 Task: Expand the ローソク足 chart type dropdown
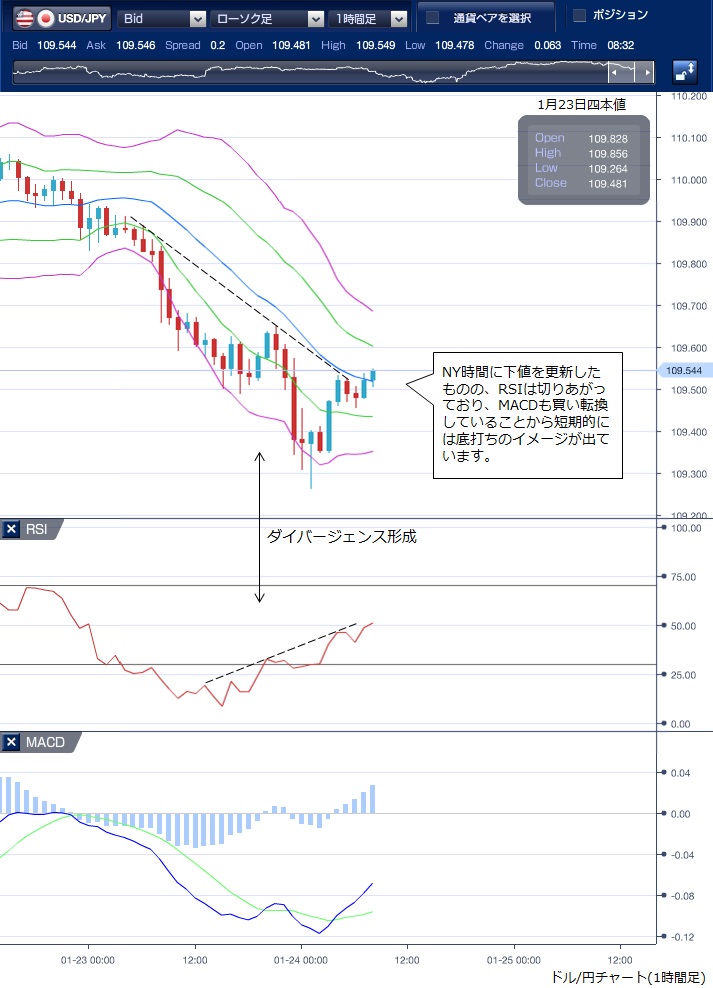pos(315,18)
